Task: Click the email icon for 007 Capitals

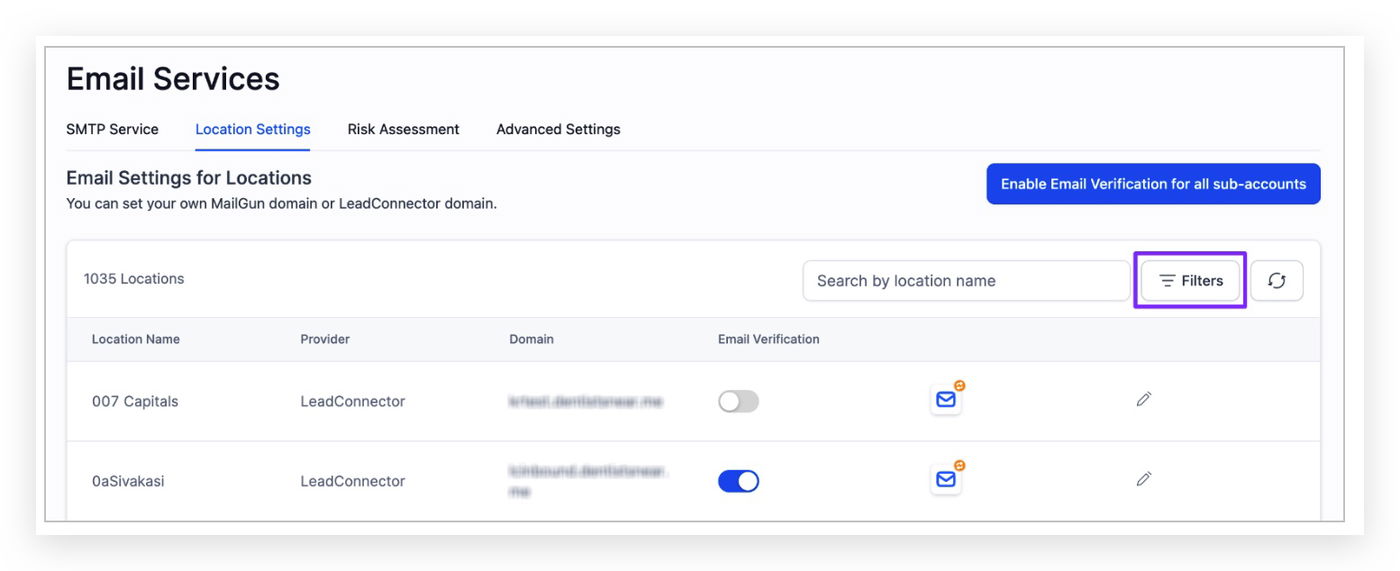Action: pyautogui.click(x=945, y=400)
